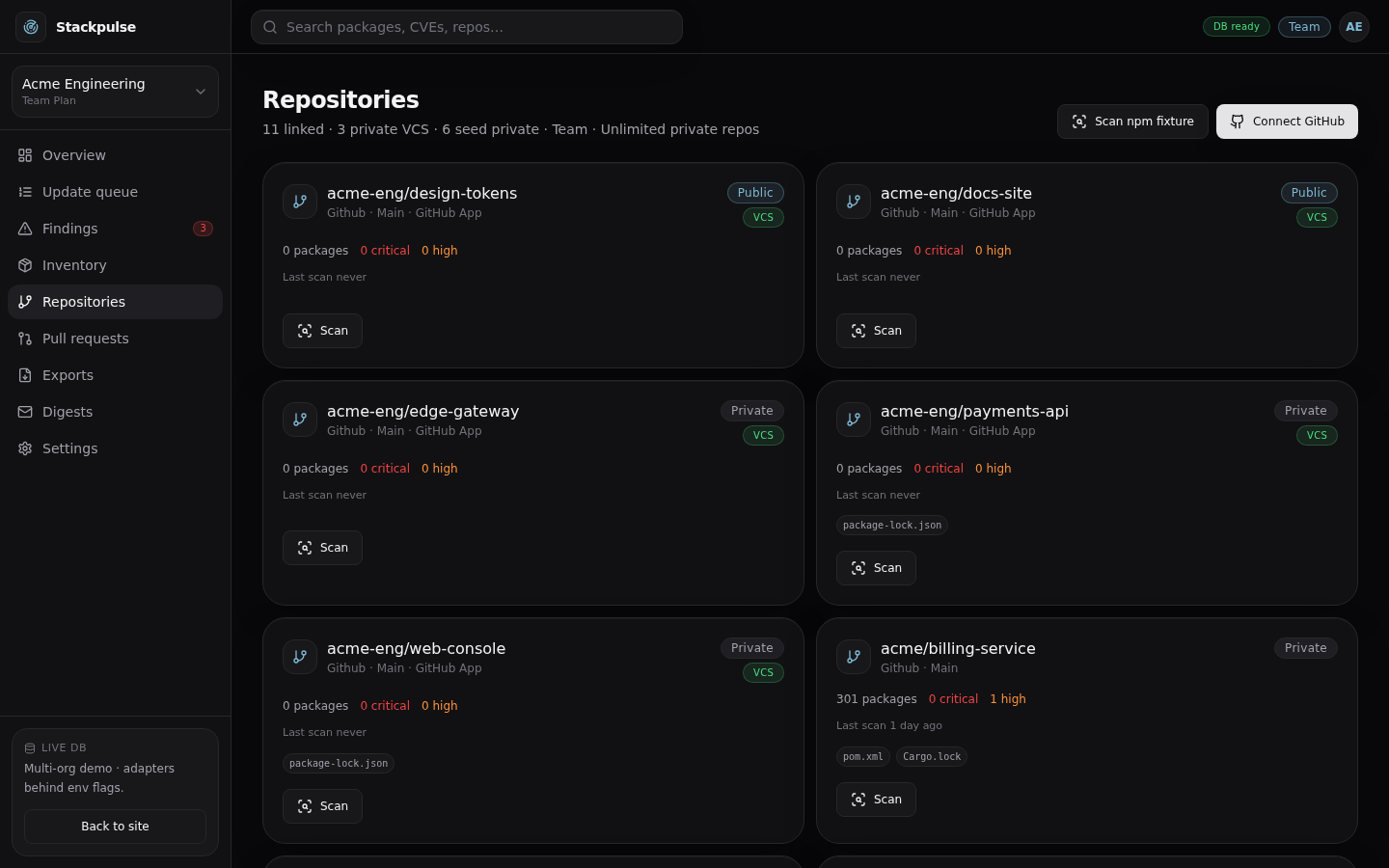This screenshot has height=868, width=1389.
Task: Click Connect GitHub button
Action: click(1287, 122)
